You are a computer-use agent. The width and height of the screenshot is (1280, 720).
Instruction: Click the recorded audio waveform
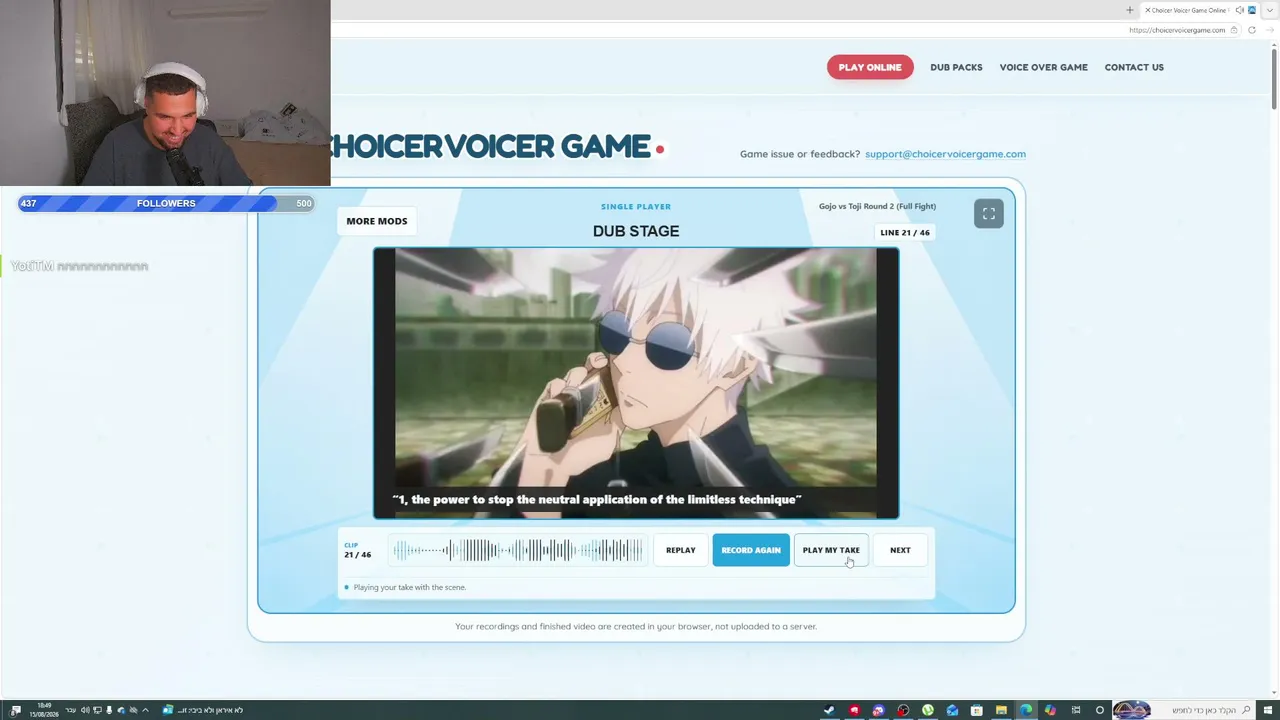click(x=518, y=550)
